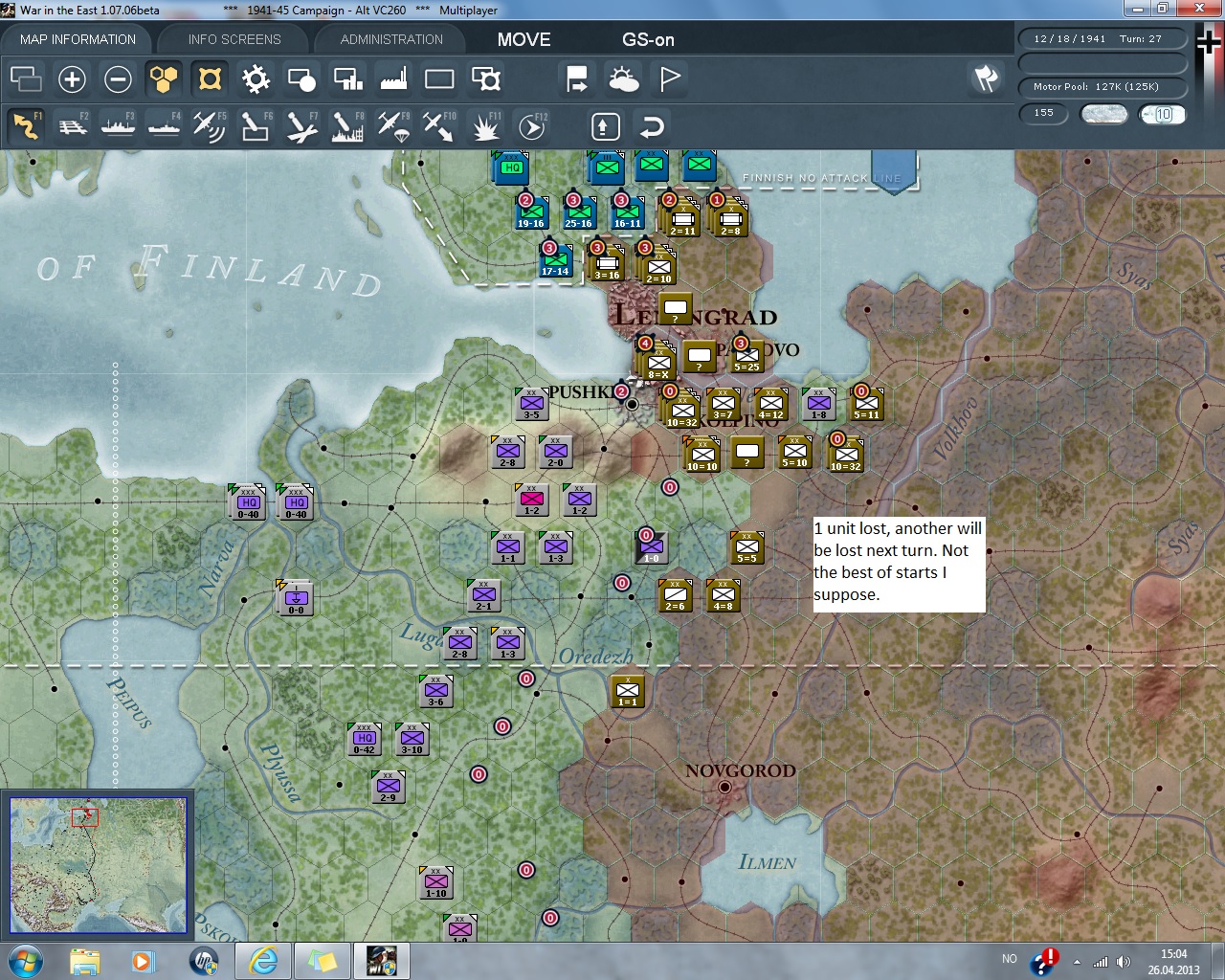Choose the F4 amphibious transport mode
1225x980 pixels.
click(x=164, y=126)
